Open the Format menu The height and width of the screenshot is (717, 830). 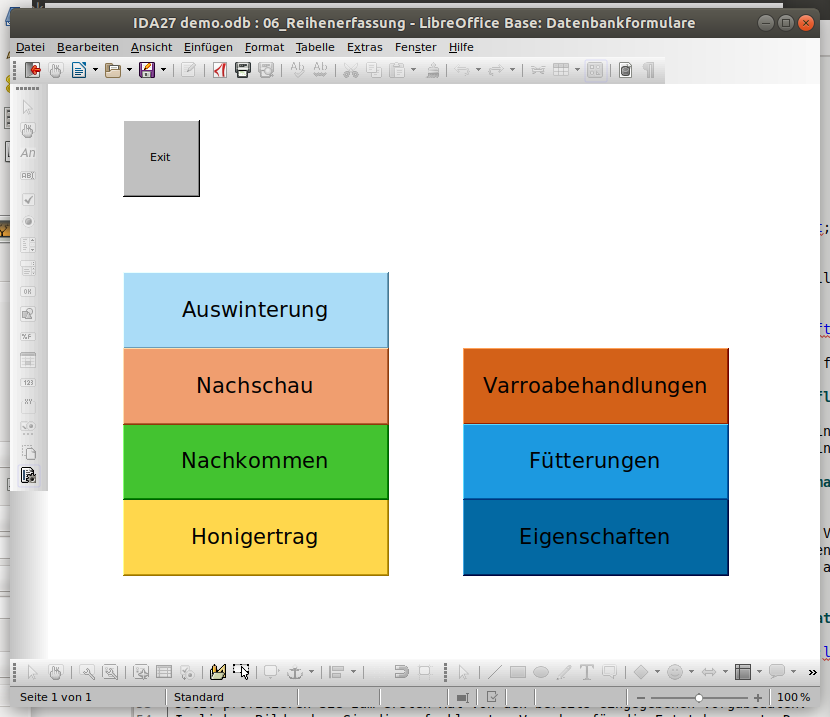click(x=264, y=47)
